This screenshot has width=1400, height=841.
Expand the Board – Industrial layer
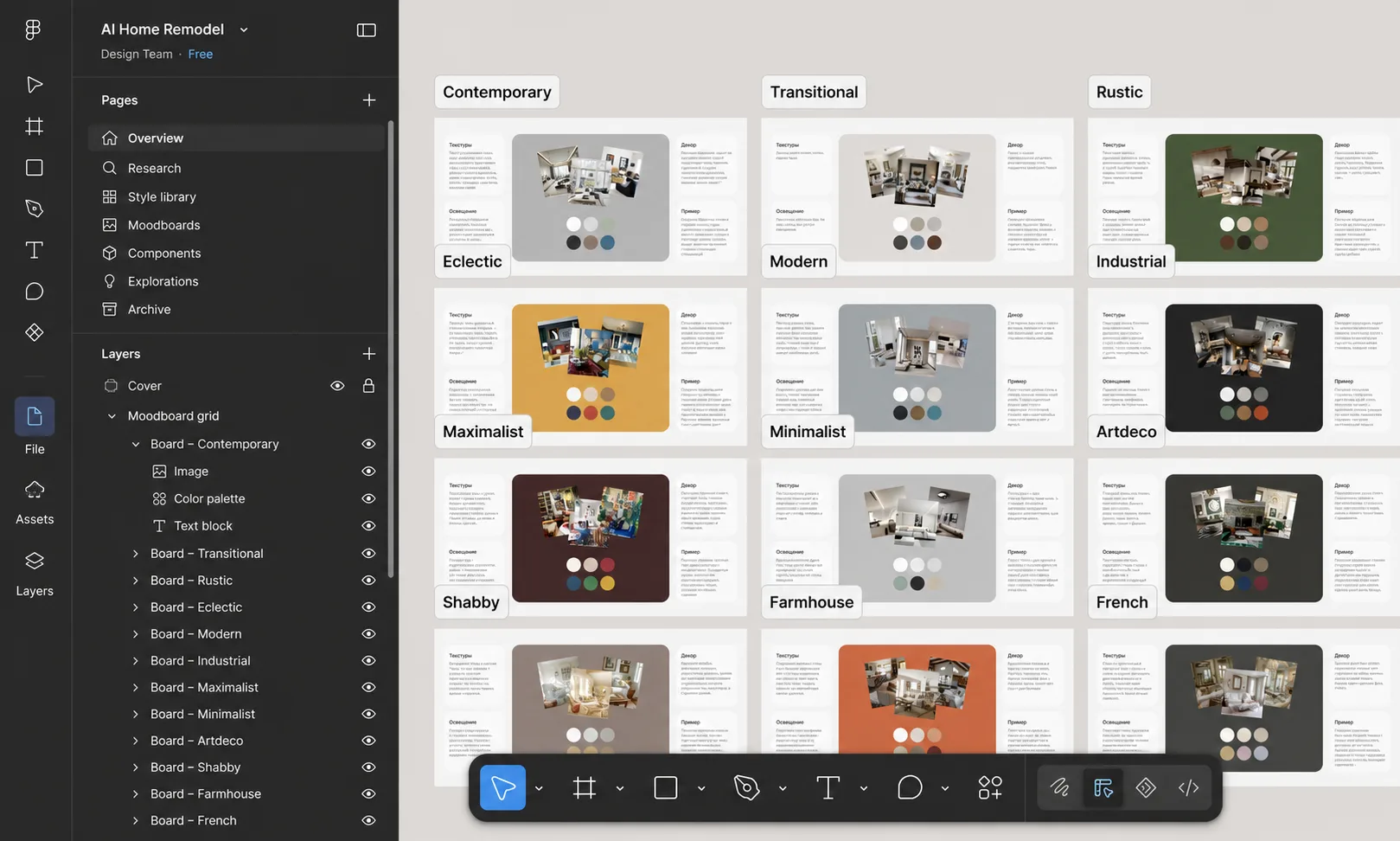point(135,661)
